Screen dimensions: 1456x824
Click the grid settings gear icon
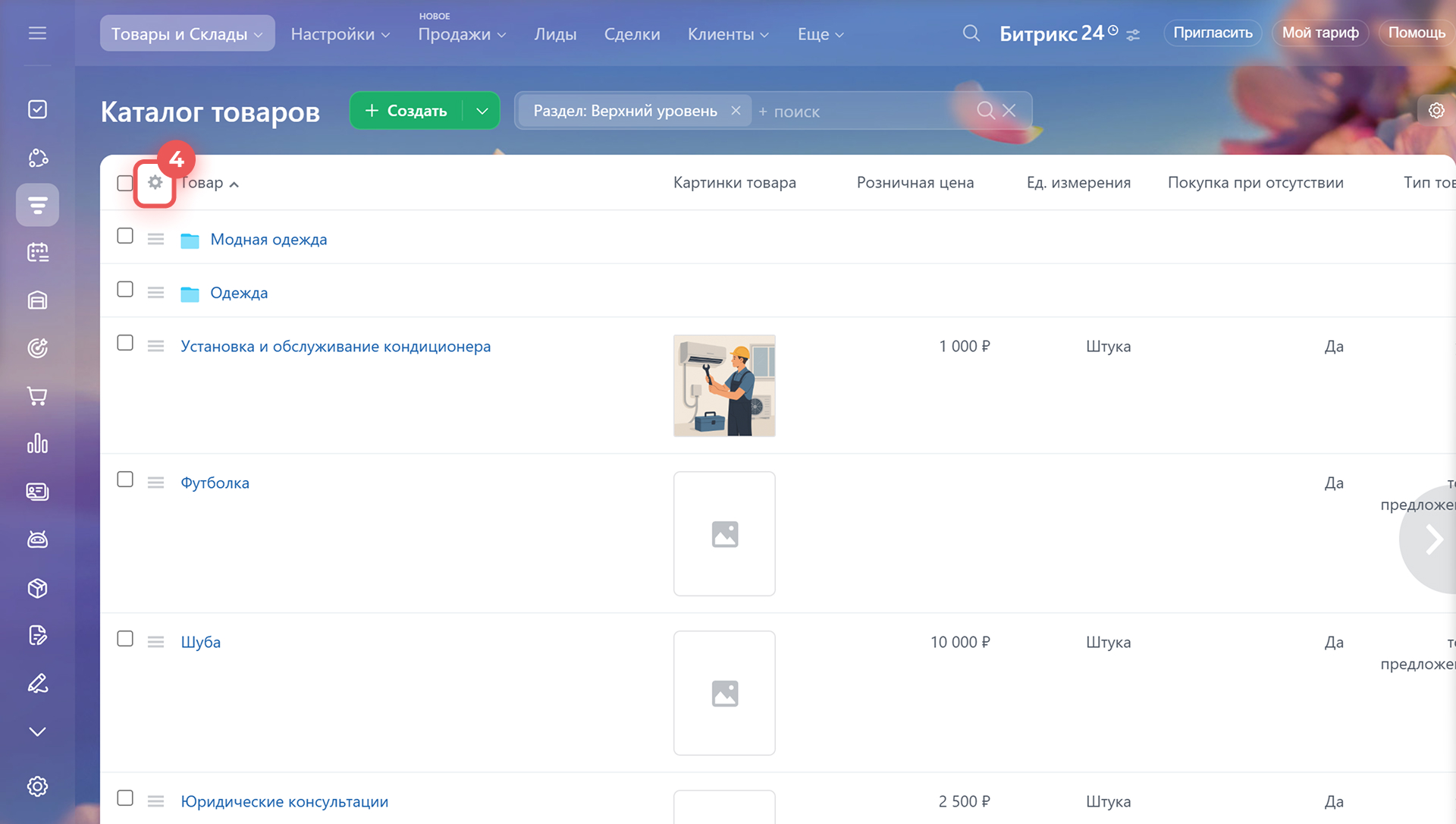tap(155, 183)
